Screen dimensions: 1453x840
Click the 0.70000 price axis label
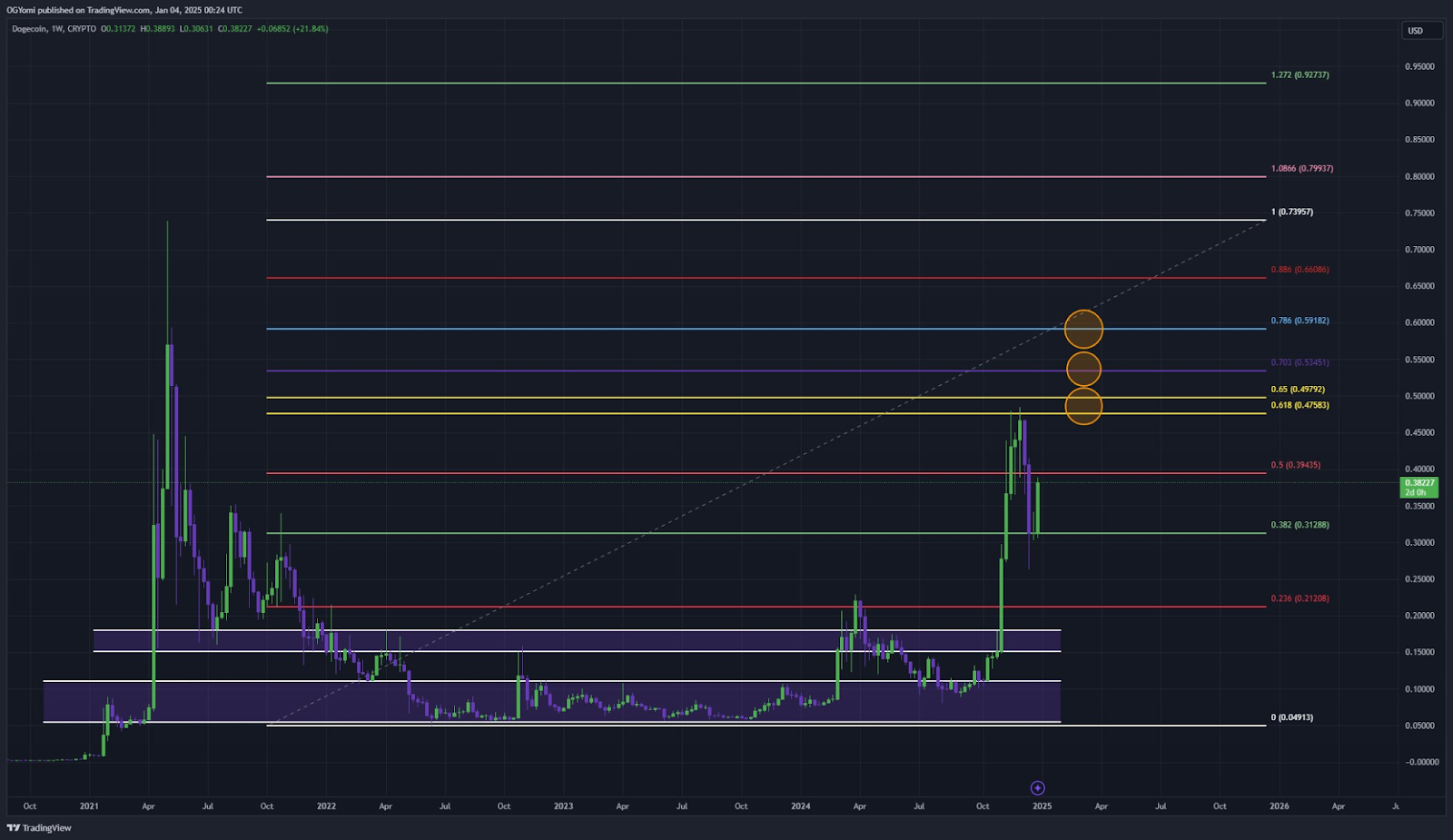(x=1420, y=250)
